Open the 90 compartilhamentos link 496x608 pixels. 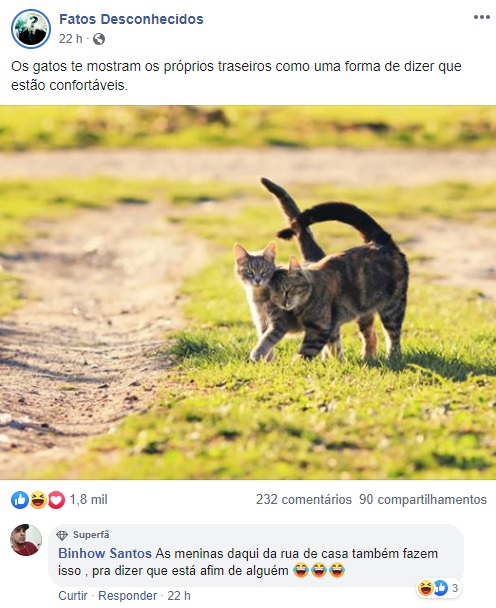[423, 499]
